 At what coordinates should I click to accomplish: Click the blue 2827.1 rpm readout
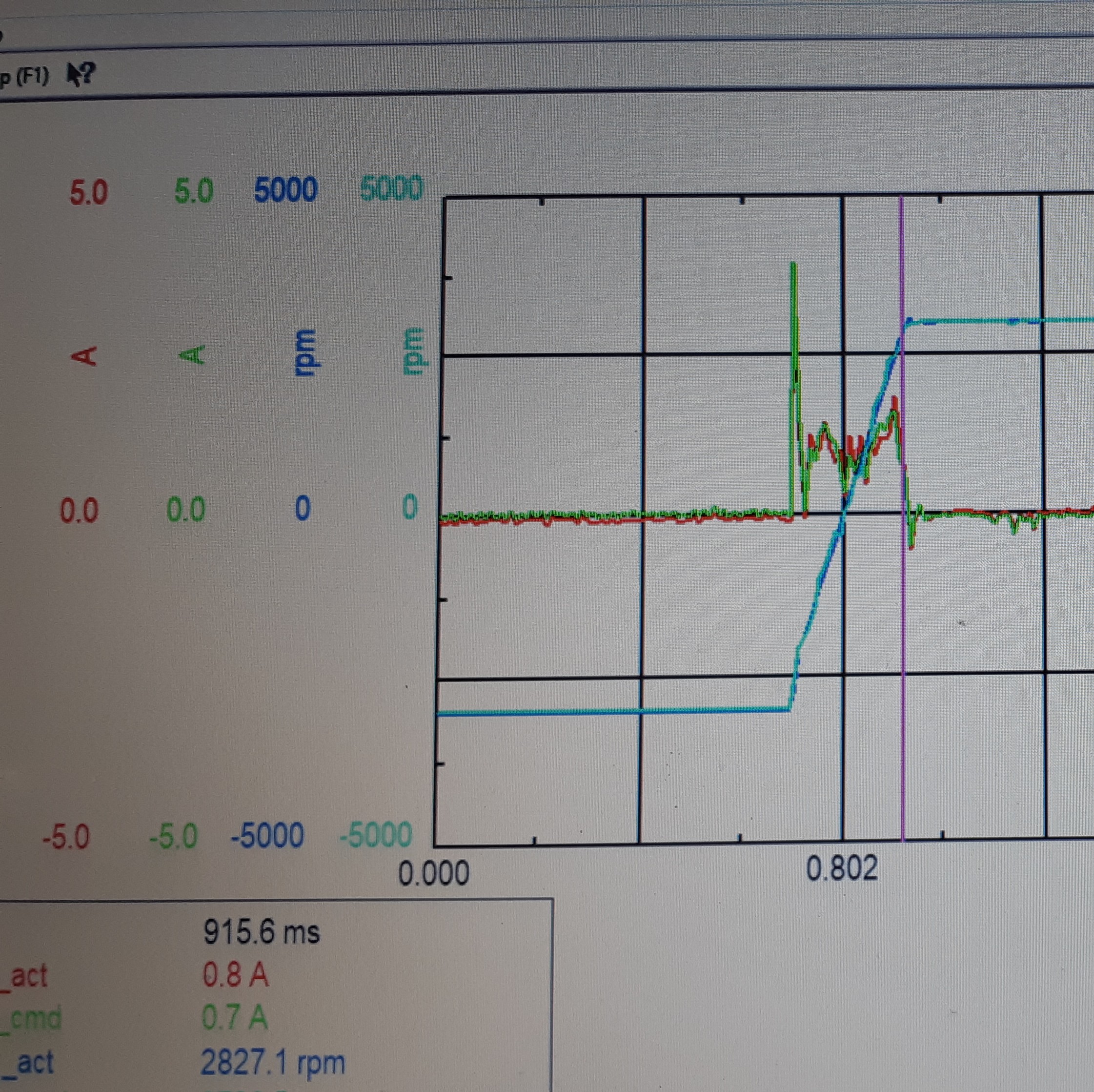(272, 1063)
